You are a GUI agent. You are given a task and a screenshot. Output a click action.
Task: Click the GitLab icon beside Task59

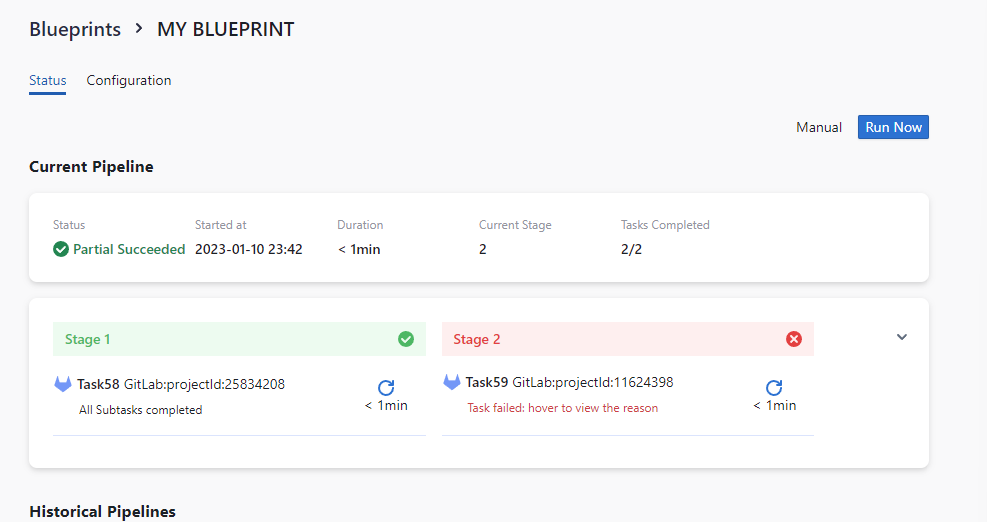tap(451, 382)
